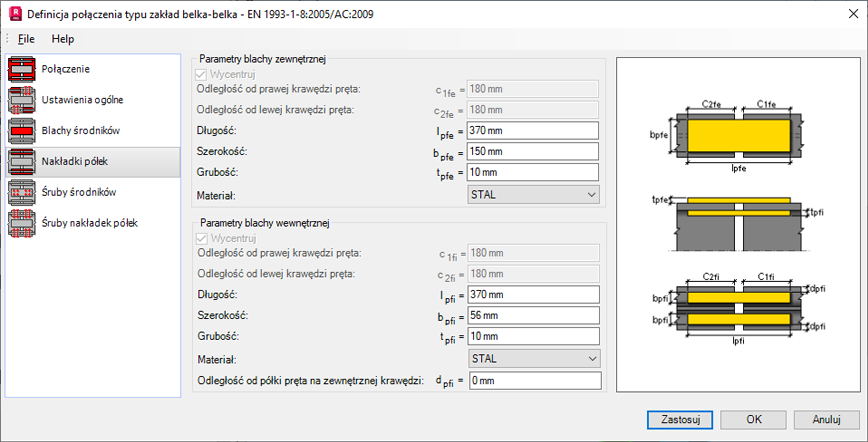868x442 pixels.
Task: Click the Blachy środników icon
Action: (x=22, y=131)
